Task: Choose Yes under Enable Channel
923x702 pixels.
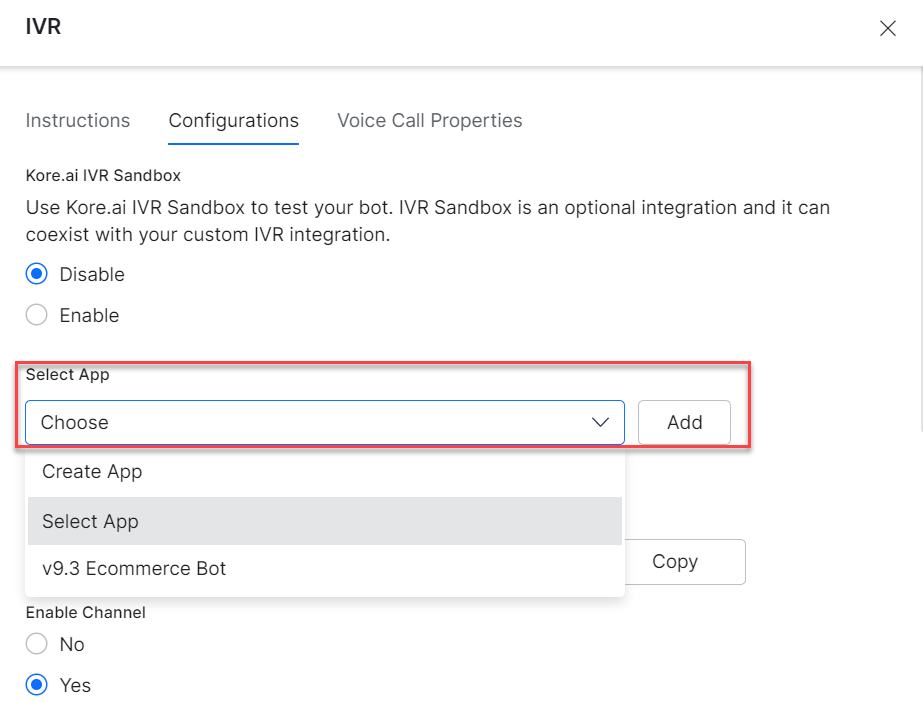Action: [x=36, y=685]
